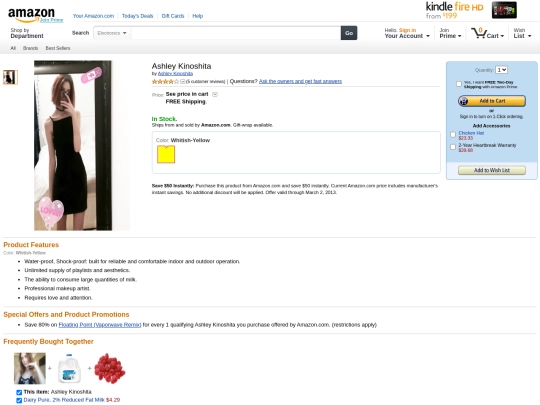The width and height of the screenshot is (540, 405).
Task: Open the Electronics search category dropdown
Action: (112, 33)
